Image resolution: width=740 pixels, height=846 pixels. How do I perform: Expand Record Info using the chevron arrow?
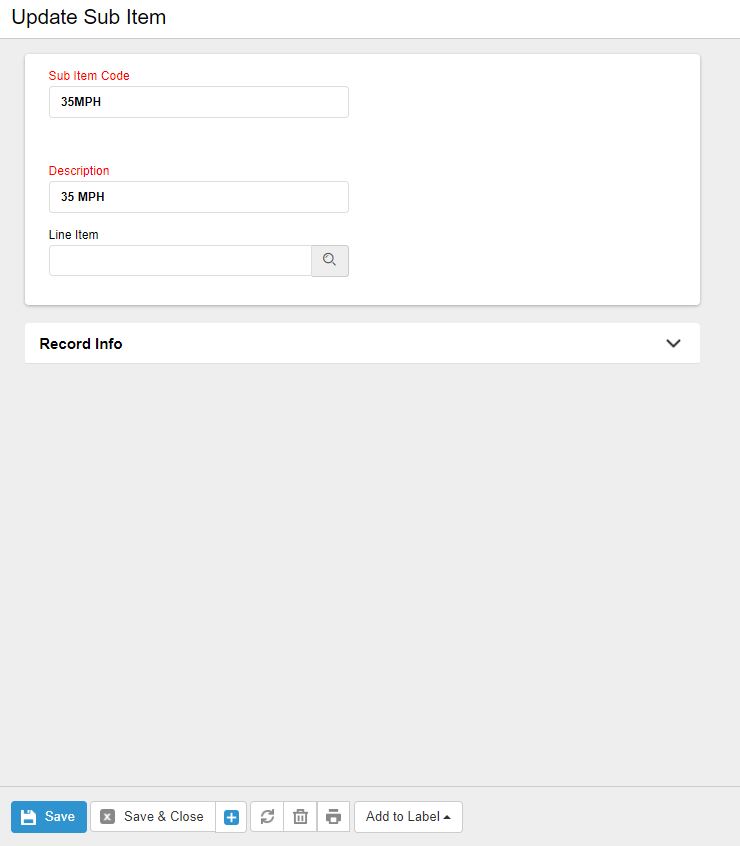point(673,343)
